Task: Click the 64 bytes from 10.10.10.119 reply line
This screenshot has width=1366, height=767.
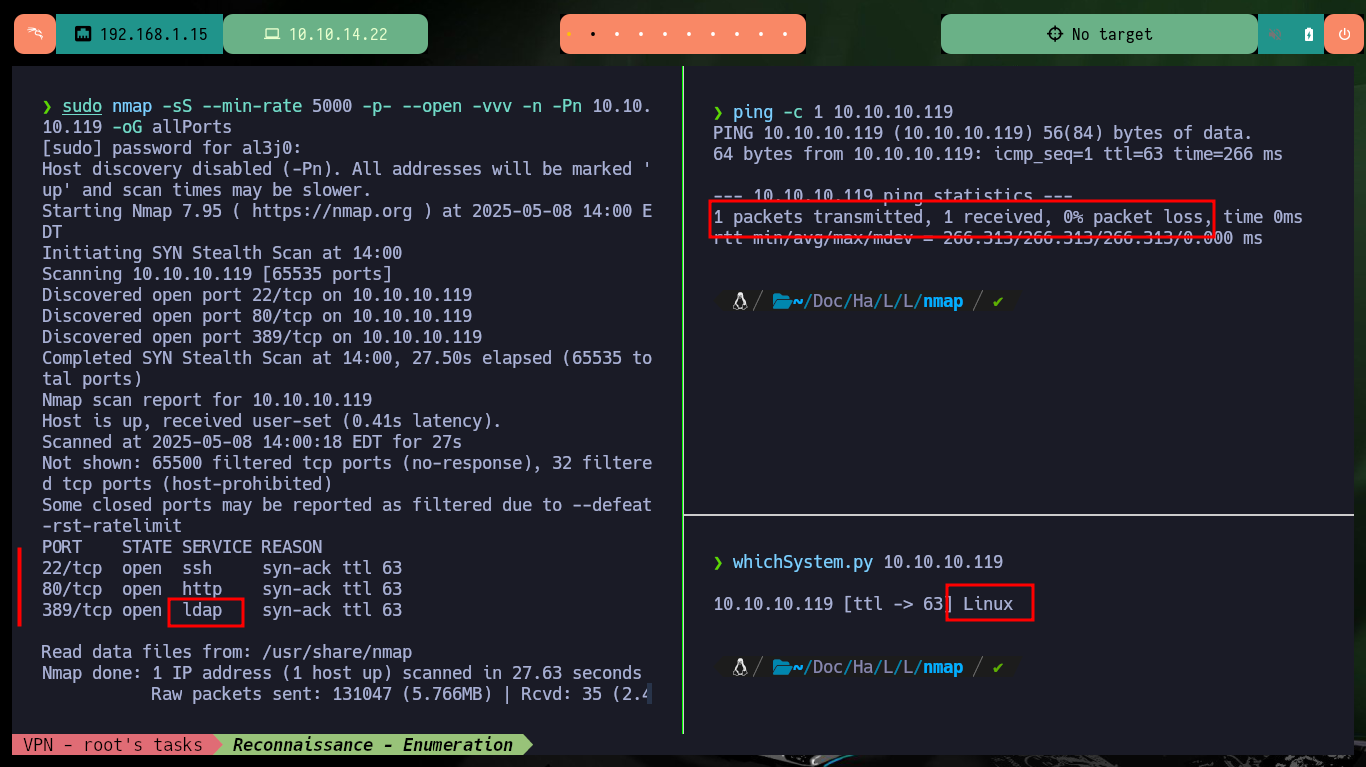Action: click(998, 154)
